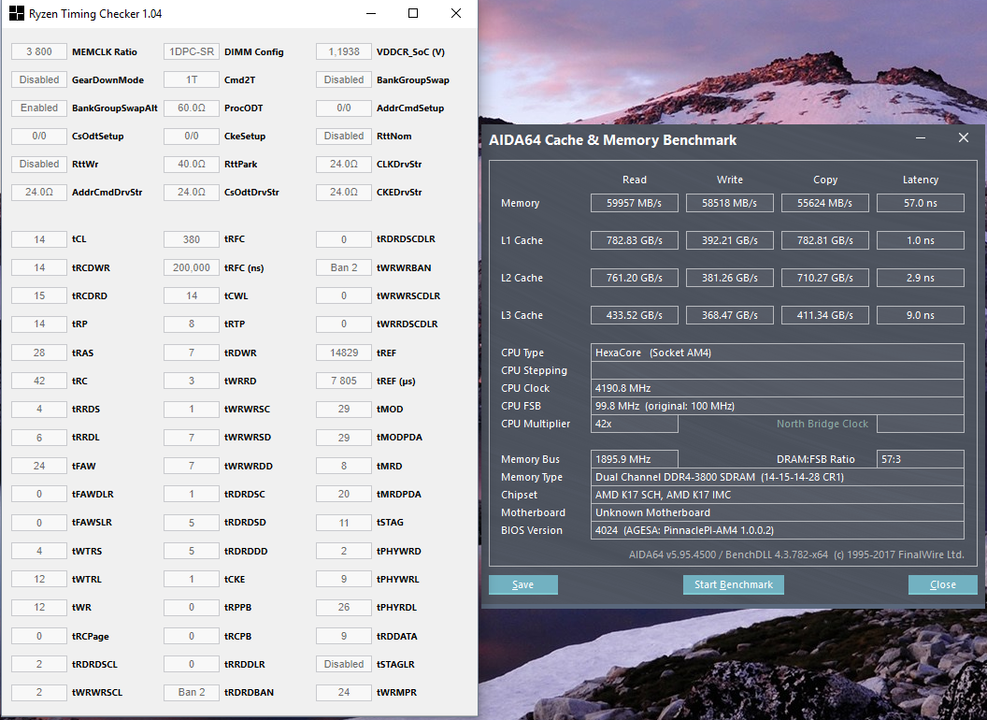Click the CKEDrvStr value field
Image resolution: width=987 pixels, height=720 pixels.
[344, 192]
